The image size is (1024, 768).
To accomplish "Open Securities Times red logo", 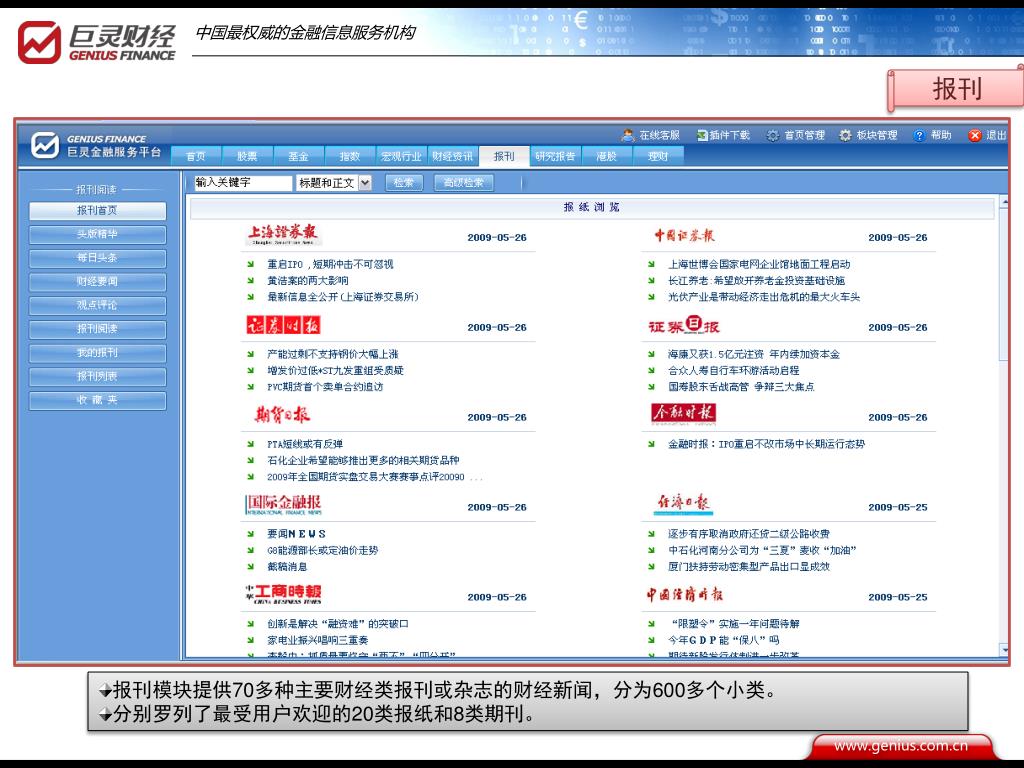I will (x=283, y=325).
